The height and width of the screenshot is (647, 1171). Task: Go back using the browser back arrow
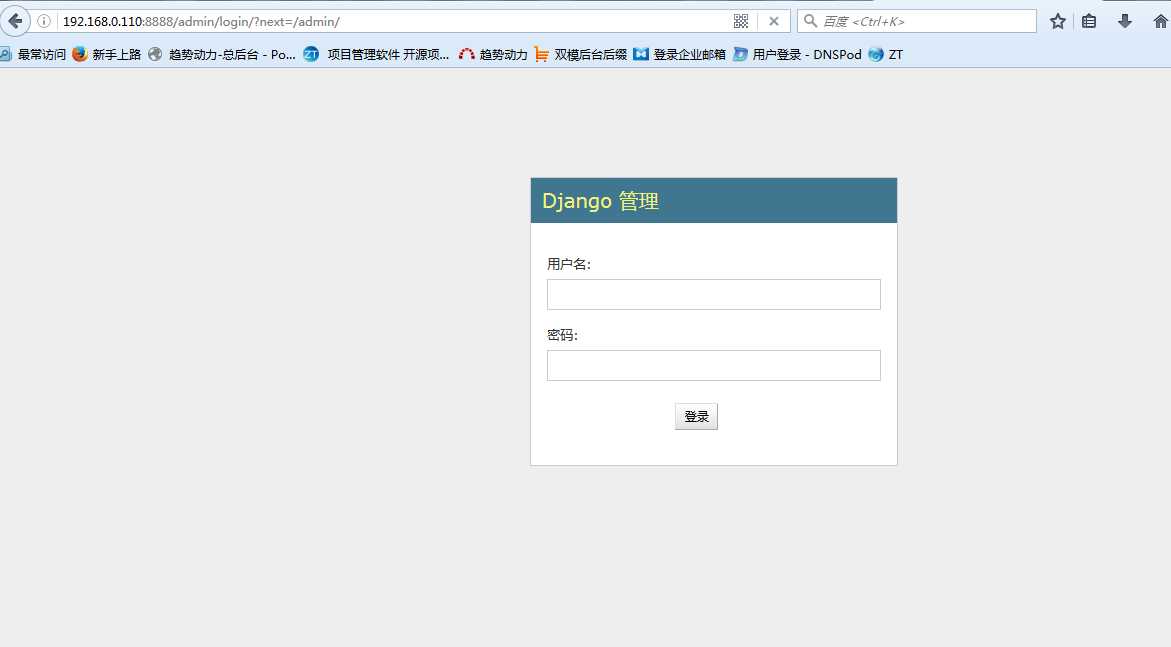(x=15, y=21)
